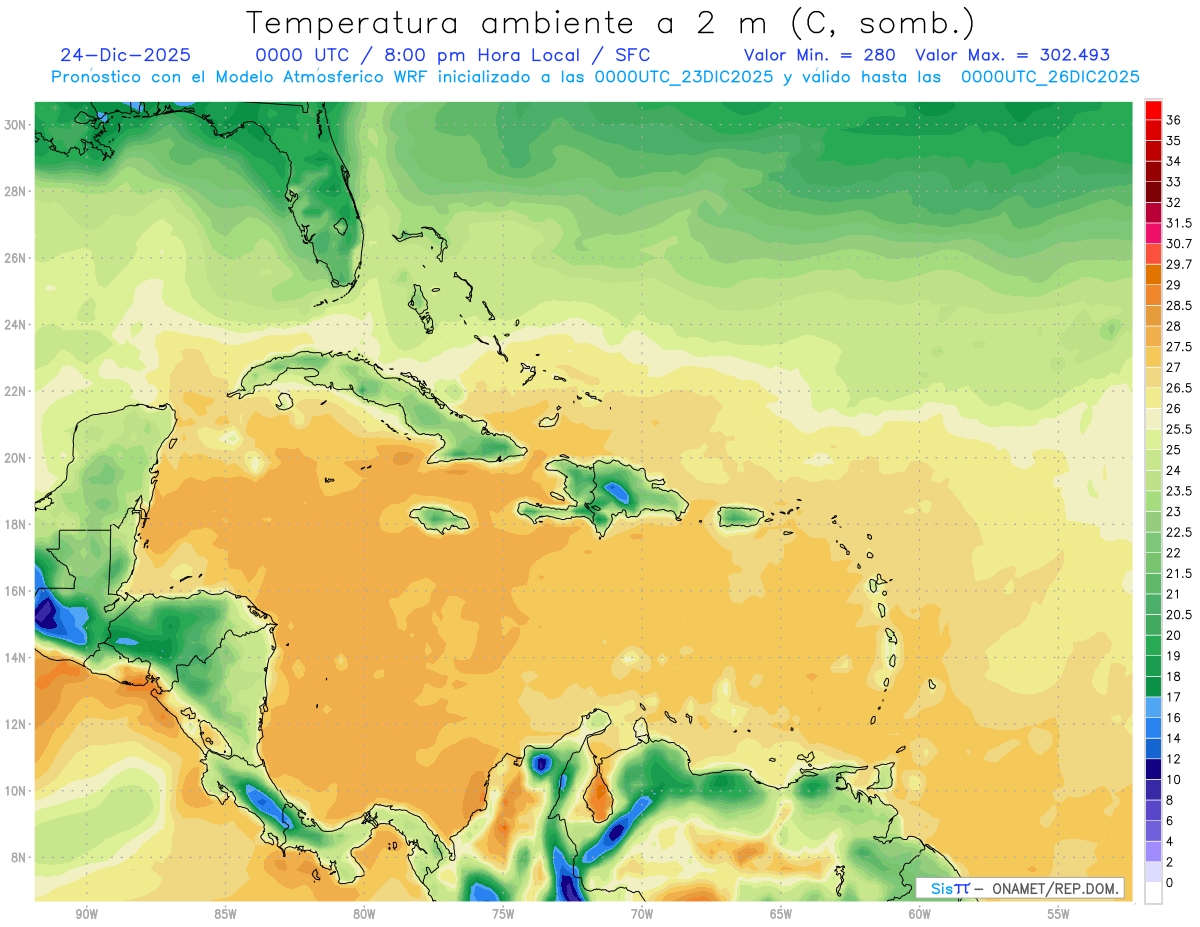Click the legend value '31.5'
The height and width of the screenshot is (927, 1200).
click(x=1179, y=223)
